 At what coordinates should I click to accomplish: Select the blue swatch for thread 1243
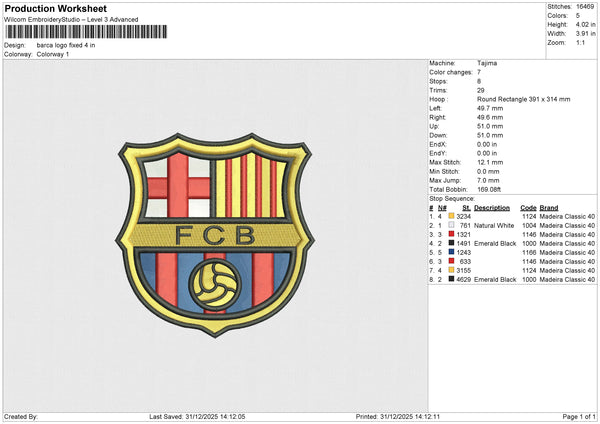(451, 251)
